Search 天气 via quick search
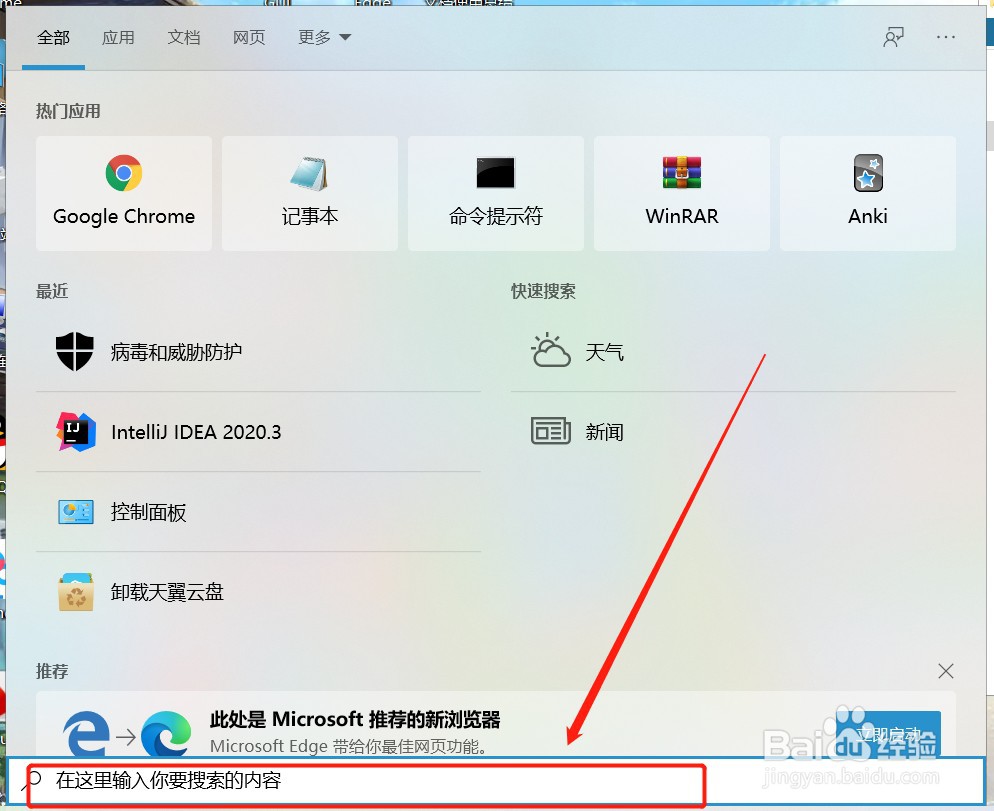This screenshot has height=811, width=994. pos(606,351)
